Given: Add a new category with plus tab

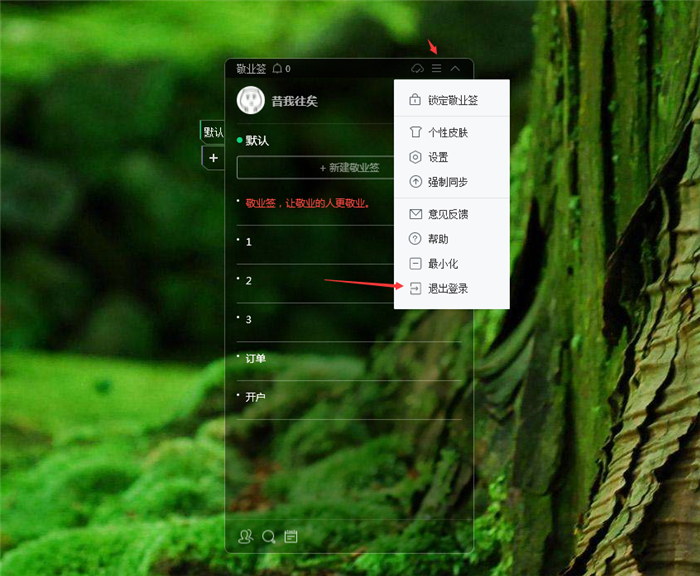Looking at the screenshot, I should [x=213, y=158].
